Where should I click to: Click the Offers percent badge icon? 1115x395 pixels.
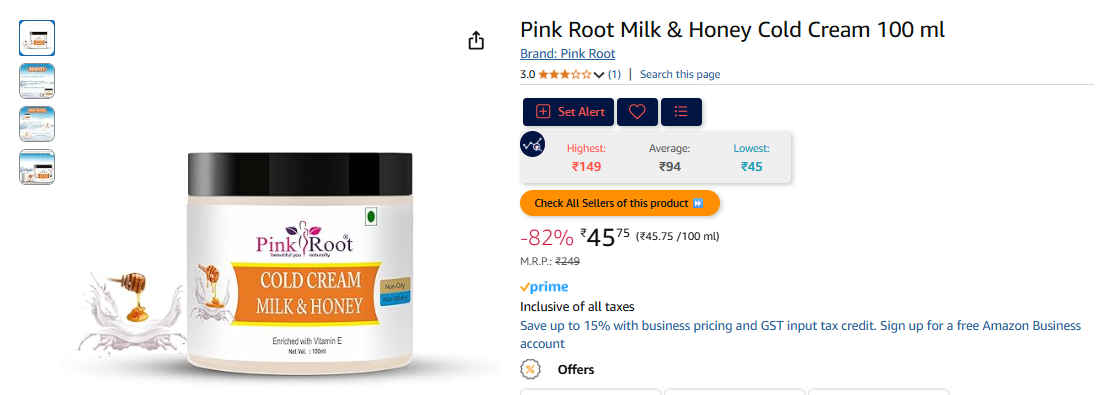point(530,369)
